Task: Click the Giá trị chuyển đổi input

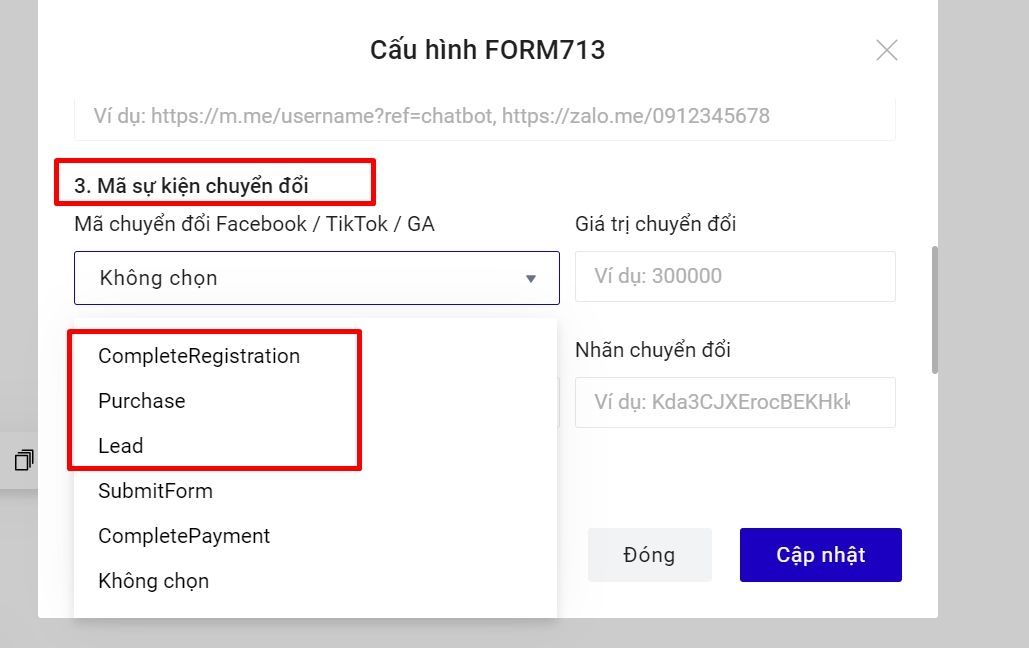Action: (734, 276)
